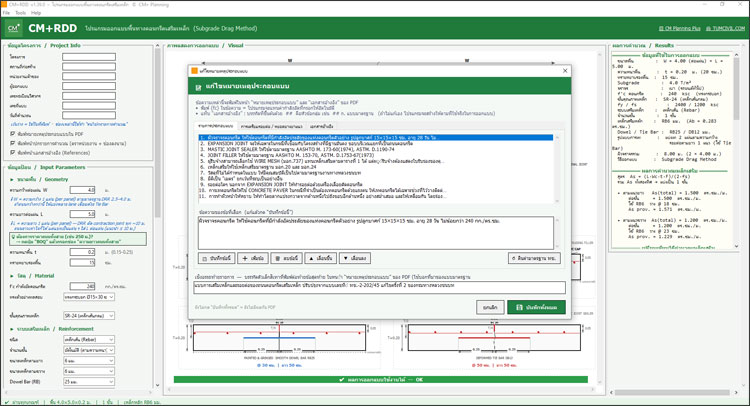Toggle the PDF drawing notes checkbox
The width and height of the screenshot is (750, 406).
(x=12, y=134)
